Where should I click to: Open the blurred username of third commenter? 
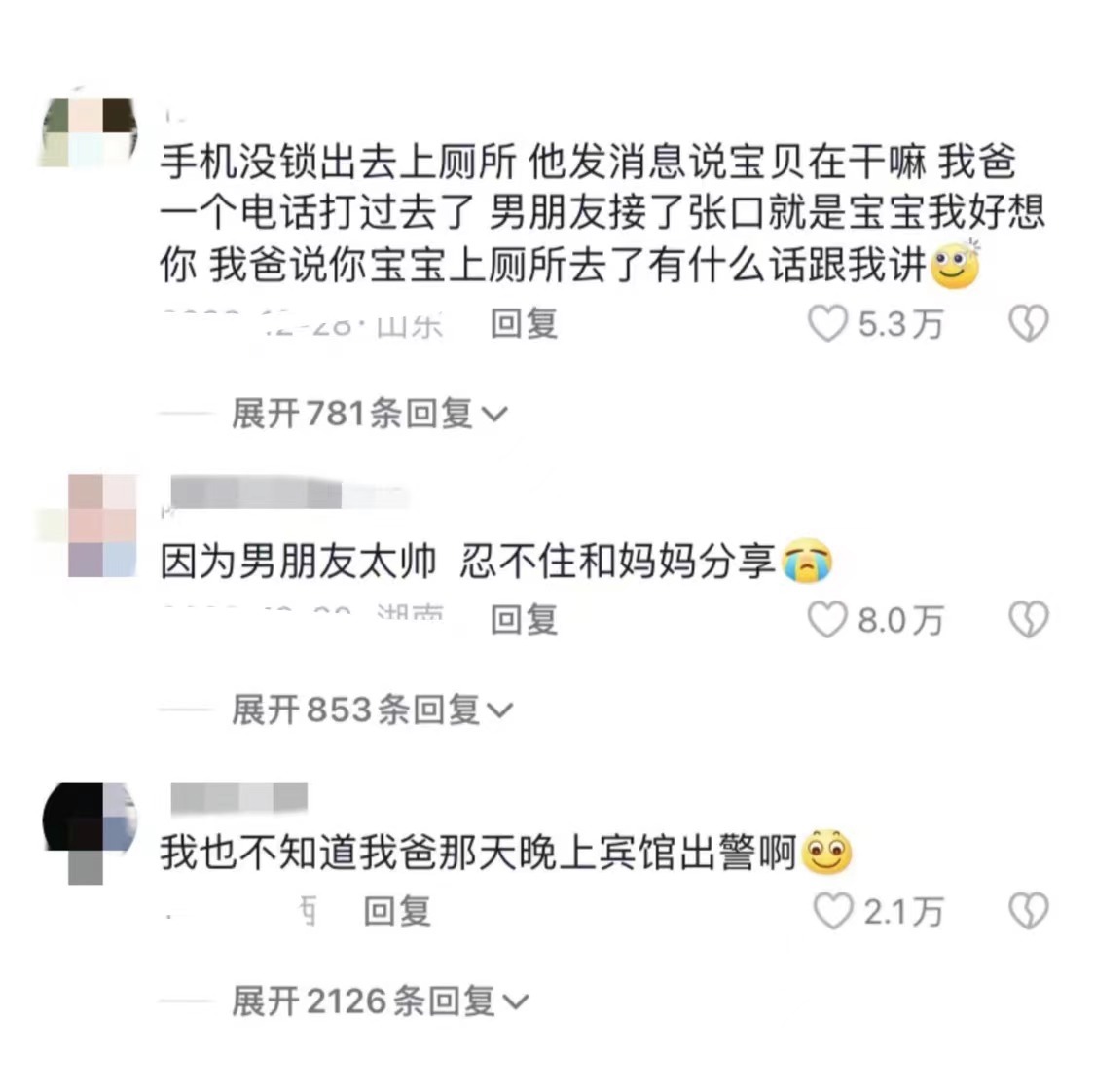(238, 797)
